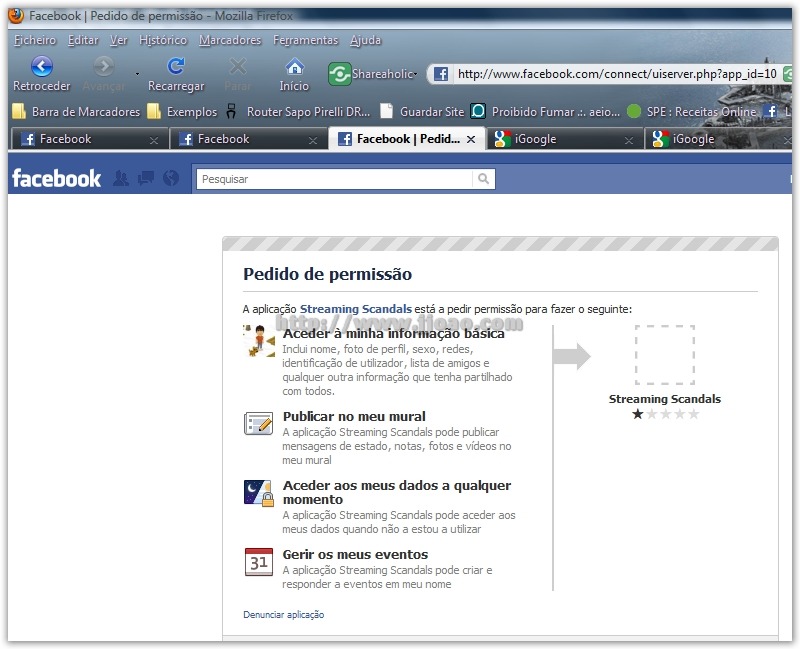The width and height of the screenshot is (800, 649).
Task: Close the first Facebook tab
Action: tap(154, 140)
